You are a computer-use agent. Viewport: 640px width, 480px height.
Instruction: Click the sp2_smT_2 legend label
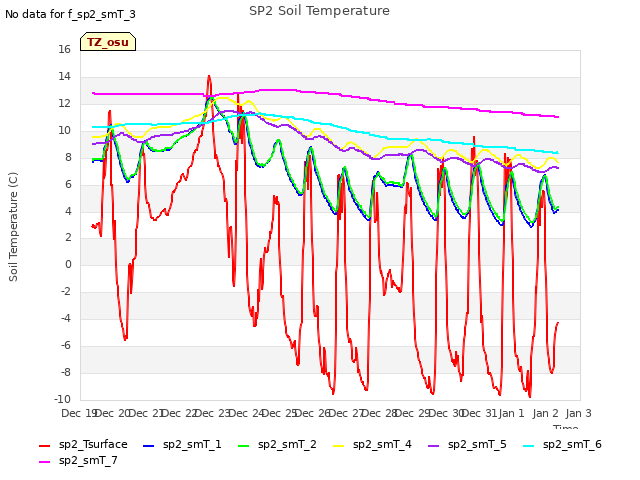coord(287,444)
